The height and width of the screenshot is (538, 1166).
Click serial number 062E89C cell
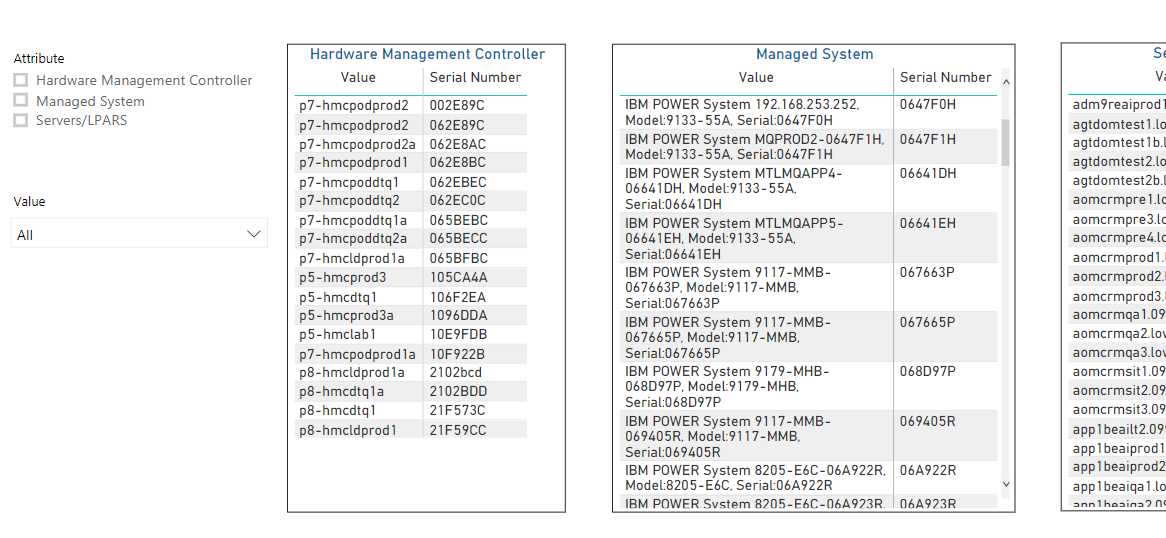tap(457, 125)
